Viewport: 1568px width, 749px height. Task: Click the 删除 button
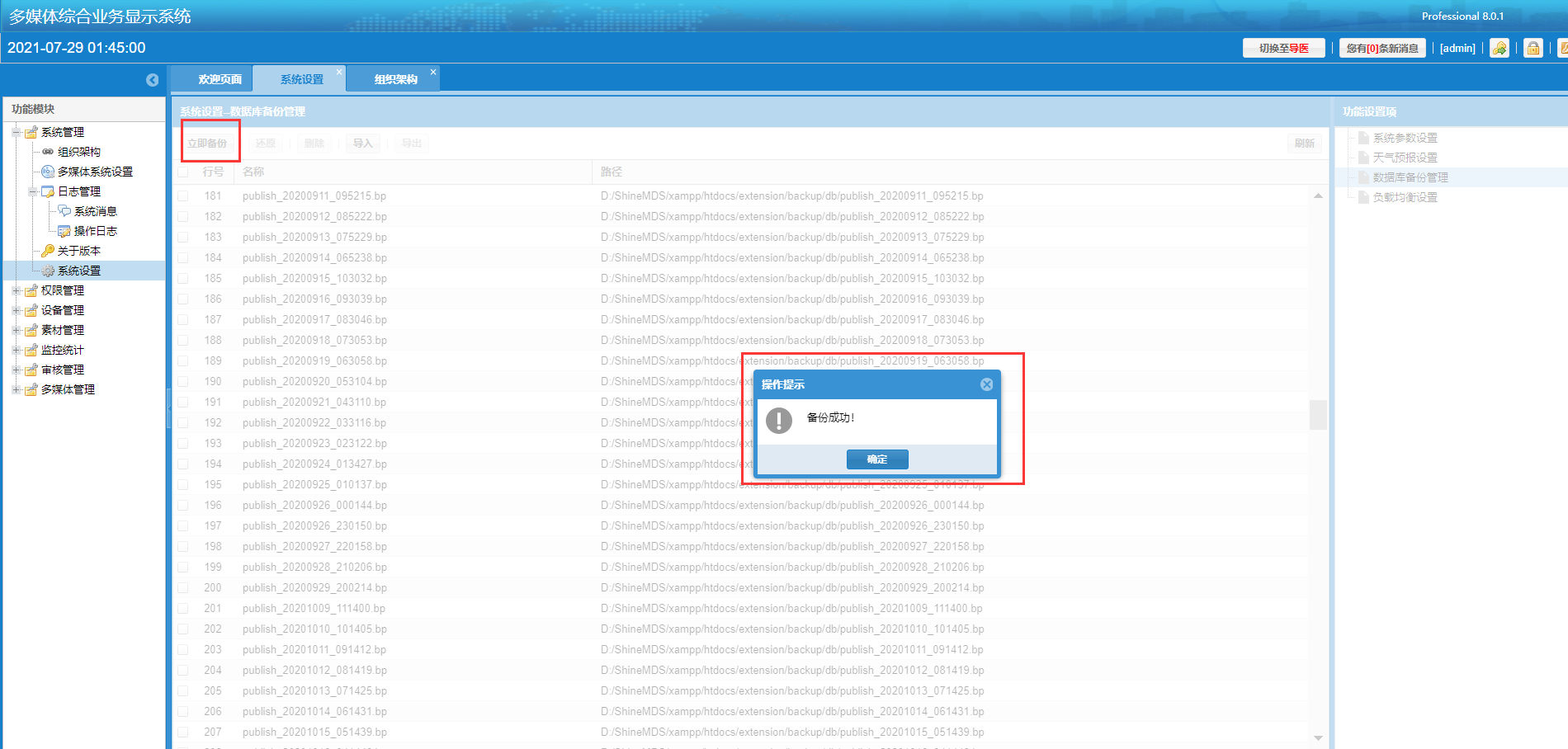point(314,144)
